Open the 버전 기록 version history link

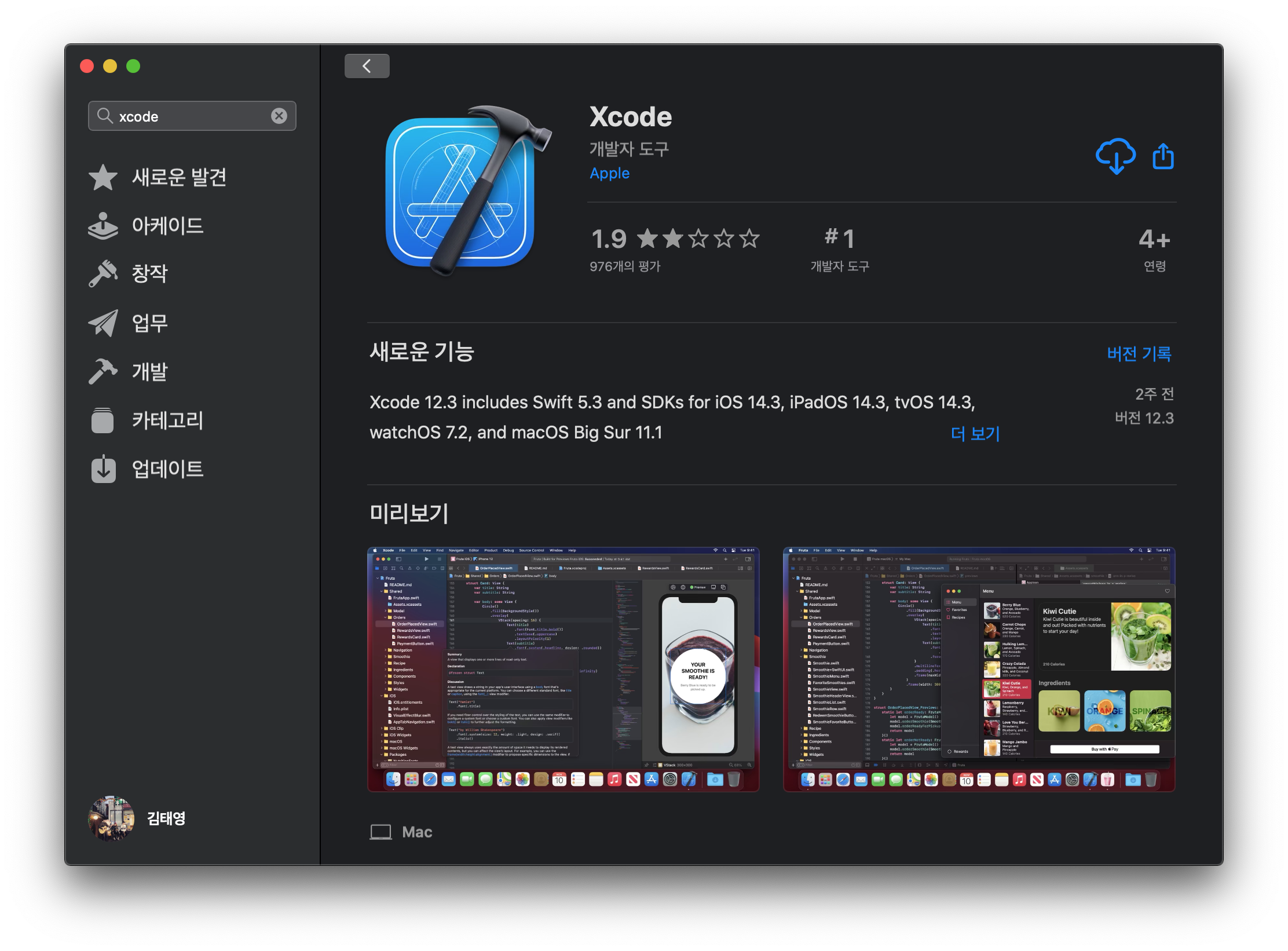tap(1139, 353)
